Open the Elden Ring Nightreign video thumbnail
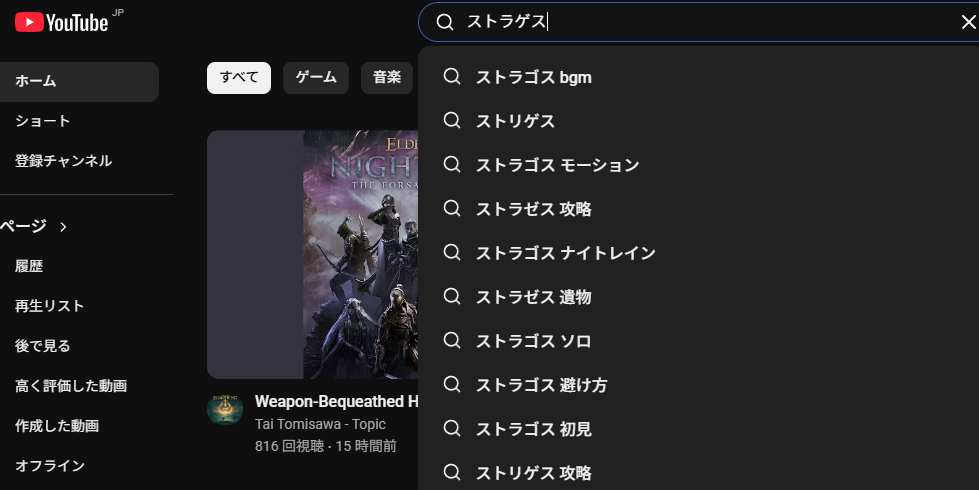The width and height of the screenshot is (979, 490). (x=312, y=254)
